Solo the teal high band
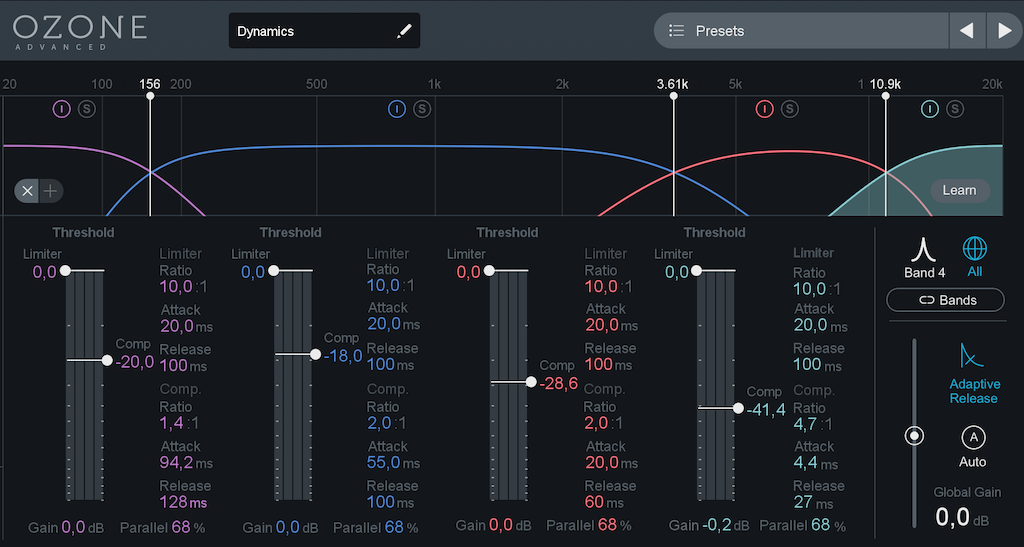This screenshot has height=547, width=1024. [954, 109]
